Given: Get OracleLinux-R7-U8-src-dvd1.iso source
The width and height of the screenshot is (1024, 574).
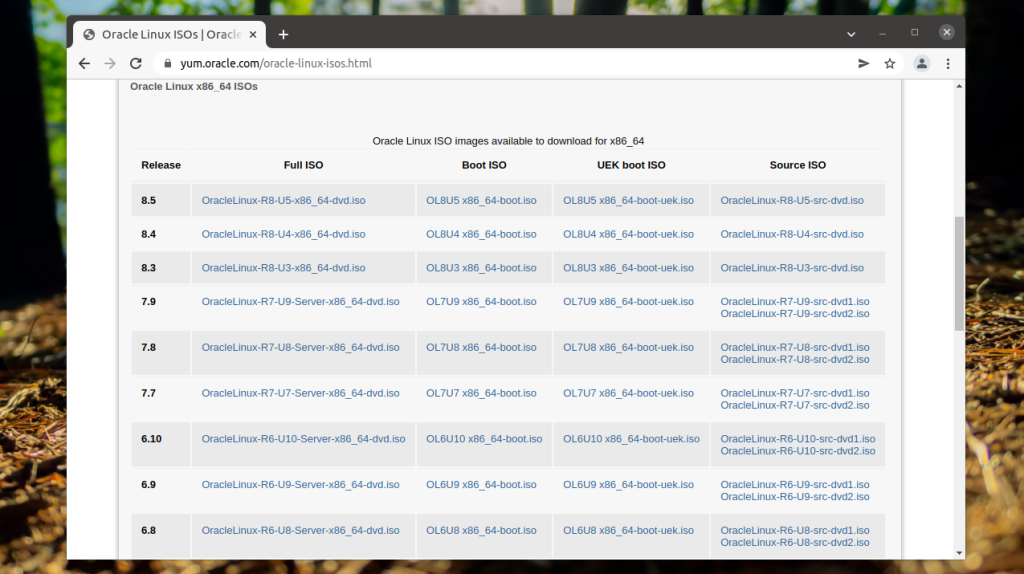Looking at the screenshot, I should (795, 347).
